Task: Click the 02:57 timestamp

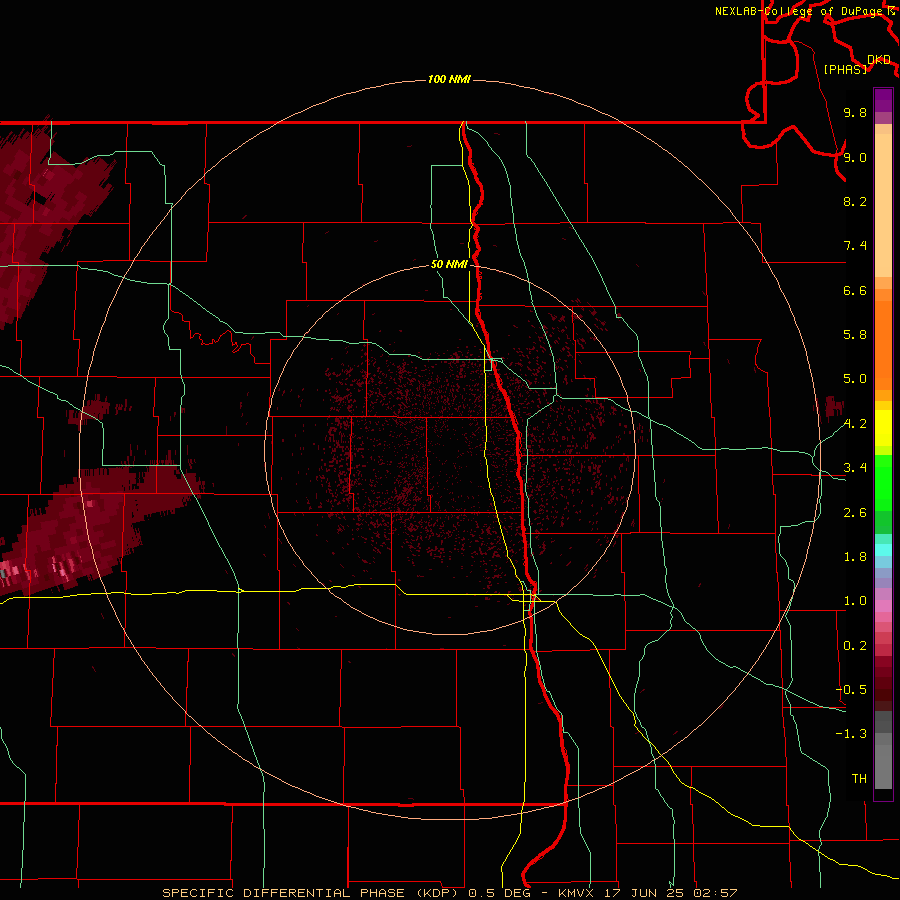Action: (x=715, y=893)
